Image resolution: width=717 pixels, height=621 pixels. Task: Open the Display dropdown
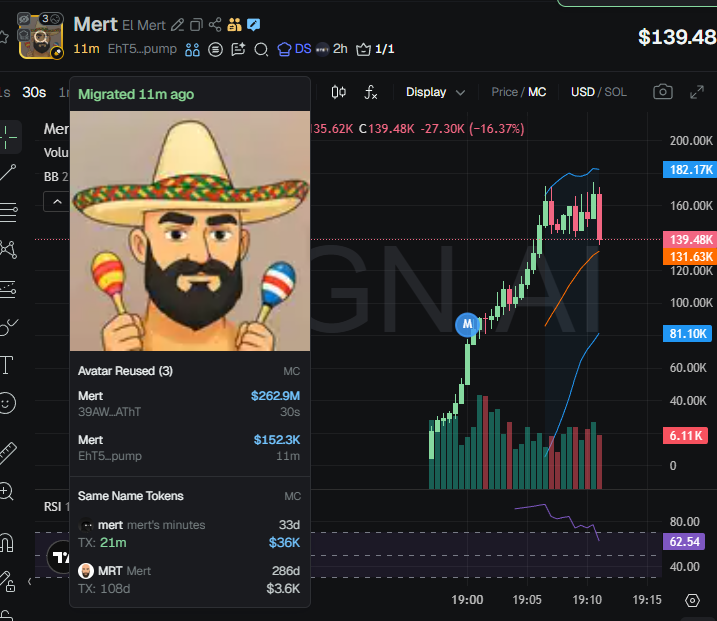(435, 92)
